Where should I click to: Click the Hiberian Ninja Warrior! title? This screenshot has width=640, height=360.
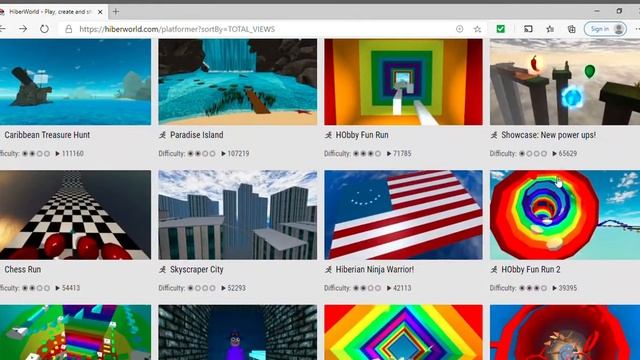click(375, 269)
